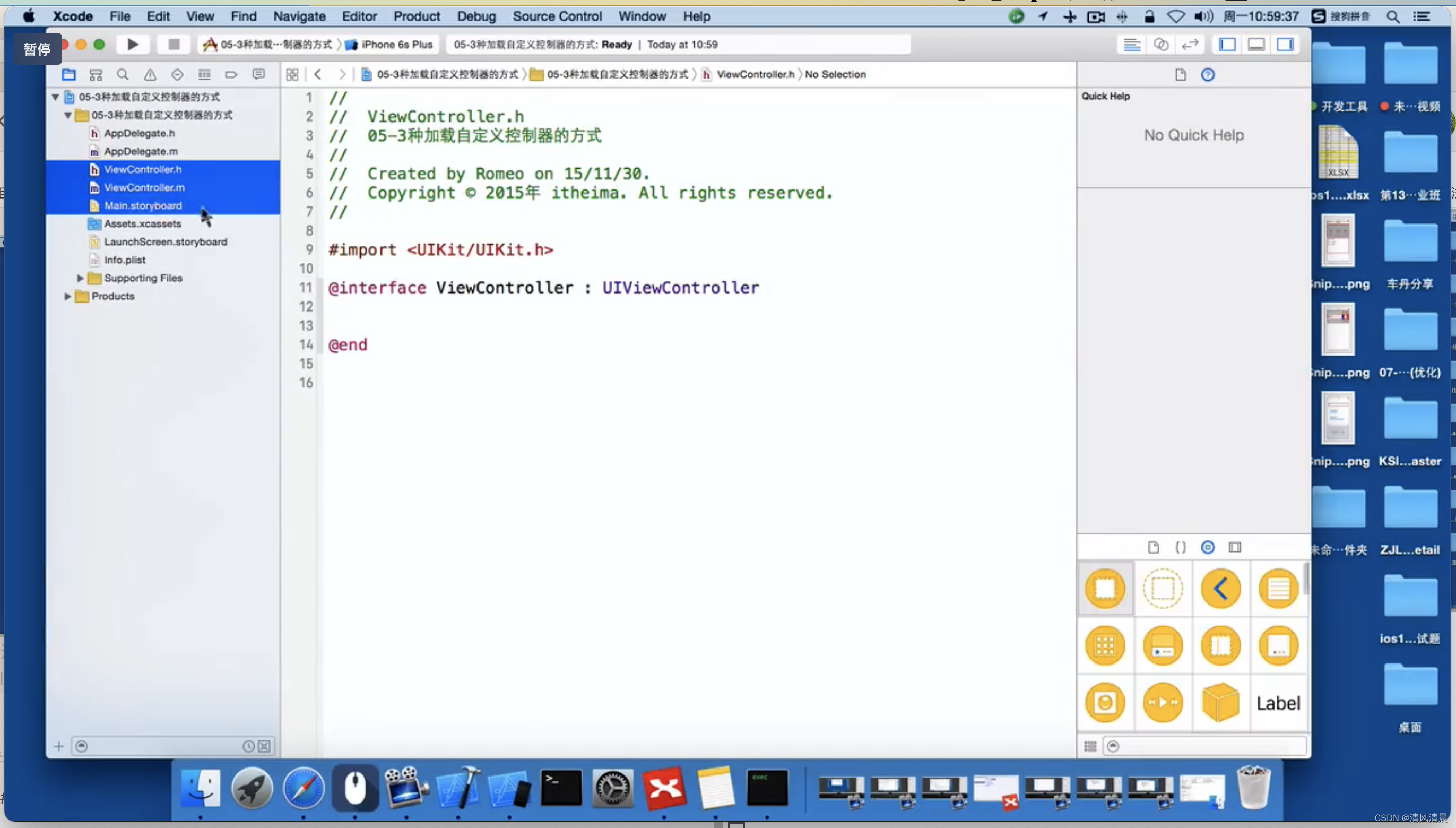Open the Source Control menu

coord(557,16)
